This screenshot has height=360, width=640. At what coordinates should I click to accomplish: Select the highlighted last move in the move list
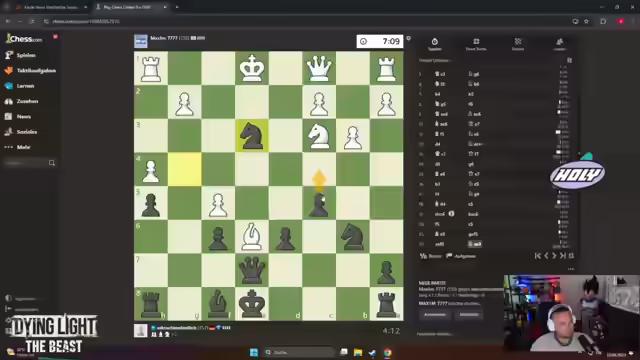point(475,244)
